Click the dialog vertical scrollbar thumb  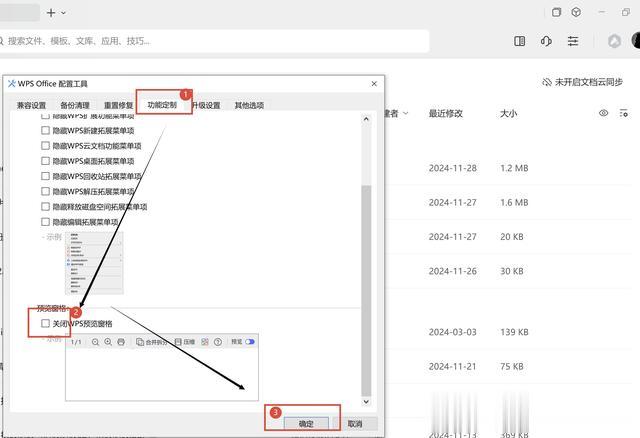pyautogui.click(x=366, y=291)
